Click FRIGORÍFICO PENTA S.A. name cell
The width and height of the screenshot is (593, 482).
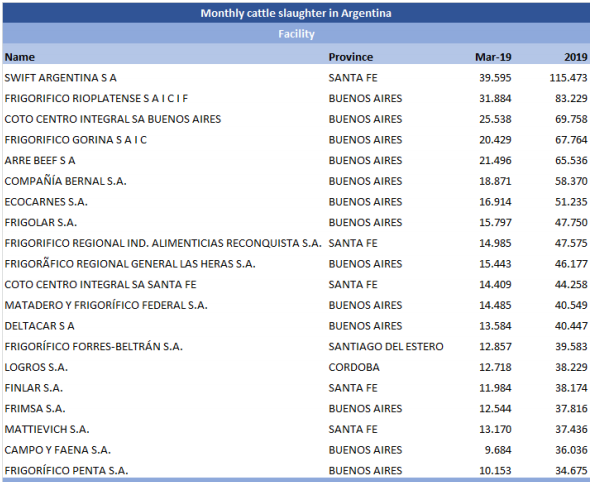click(x=67, y=471)
